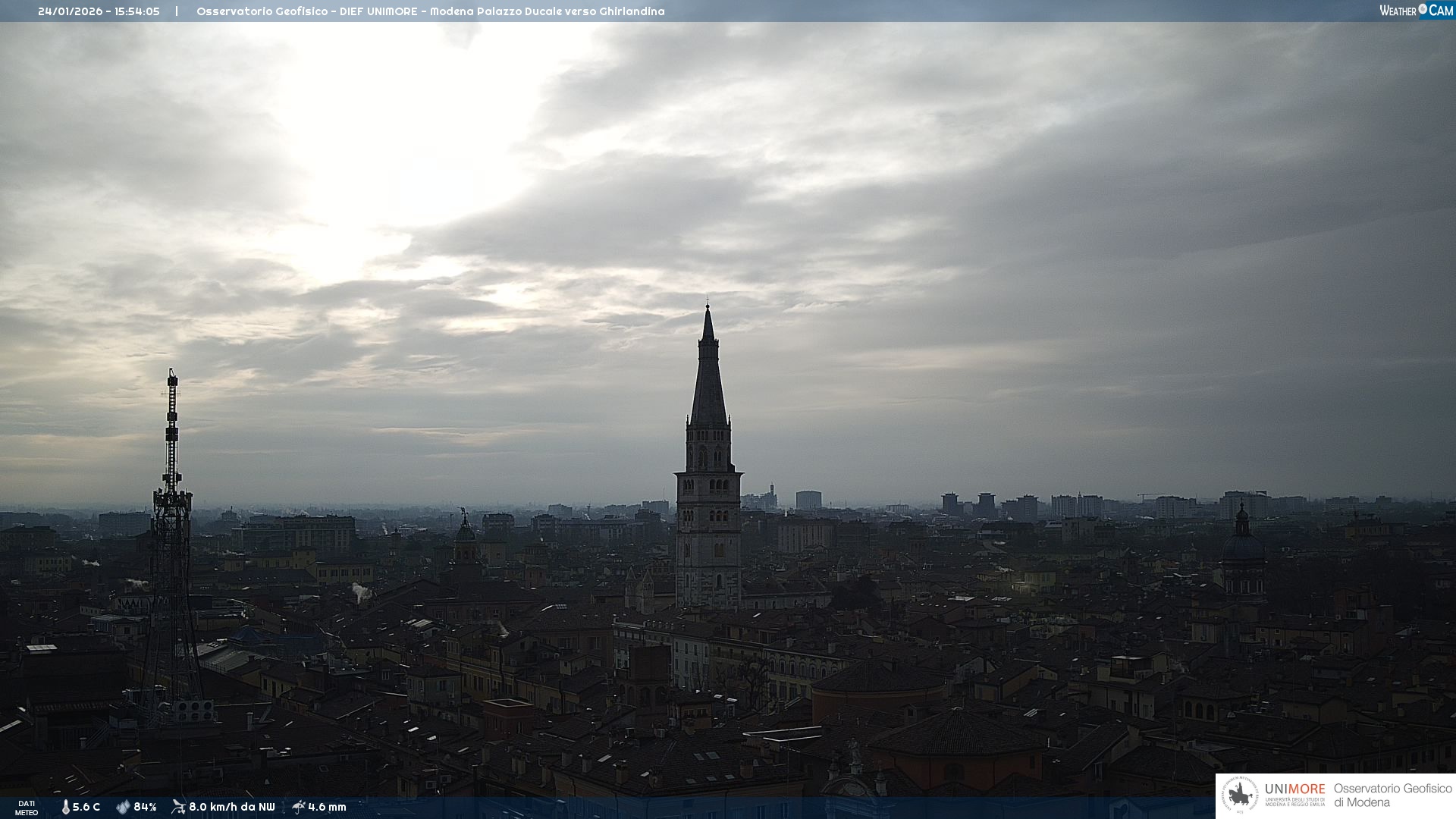Click the humidity water drops icon
Viewport: 1456px width, 819px height.
pos(123,807)
